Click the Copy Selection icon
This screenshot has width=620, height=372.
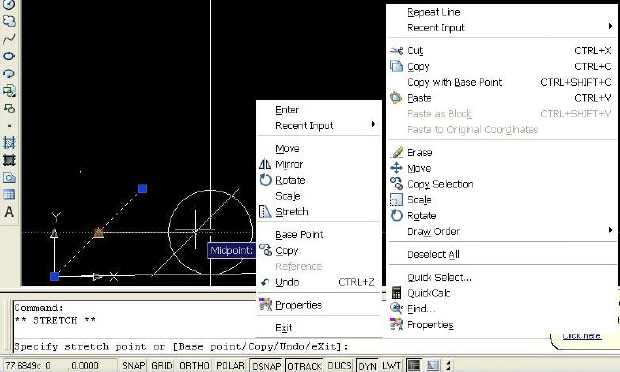[397, 183]
